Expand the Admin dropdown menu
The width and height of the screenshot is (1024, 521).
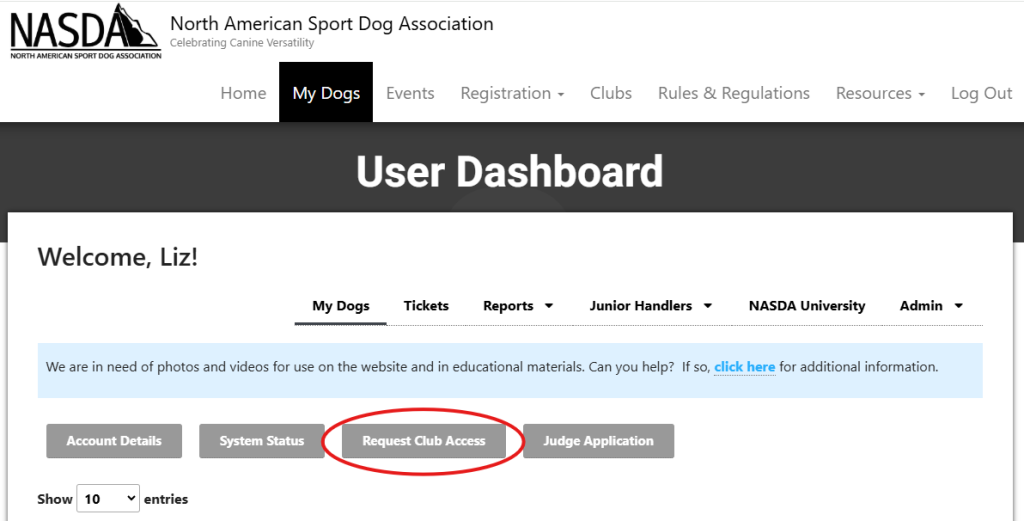pyautogui.click(x=931, y=306)
